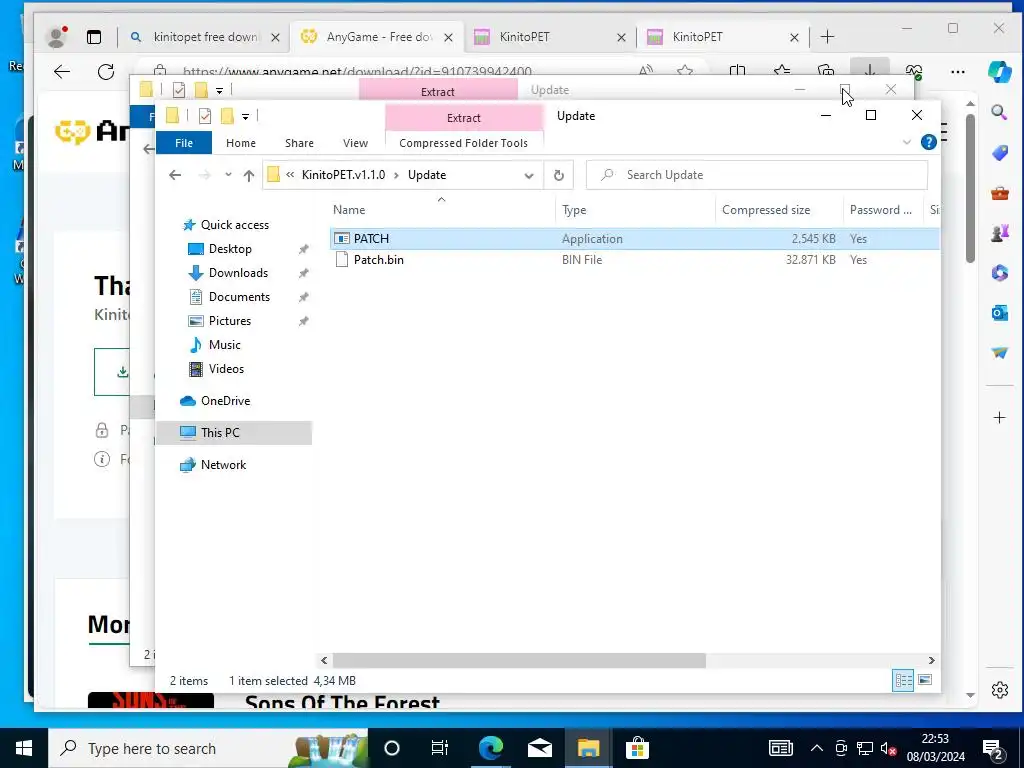Switch to kinitopet free download browser tab

point(204,37)
